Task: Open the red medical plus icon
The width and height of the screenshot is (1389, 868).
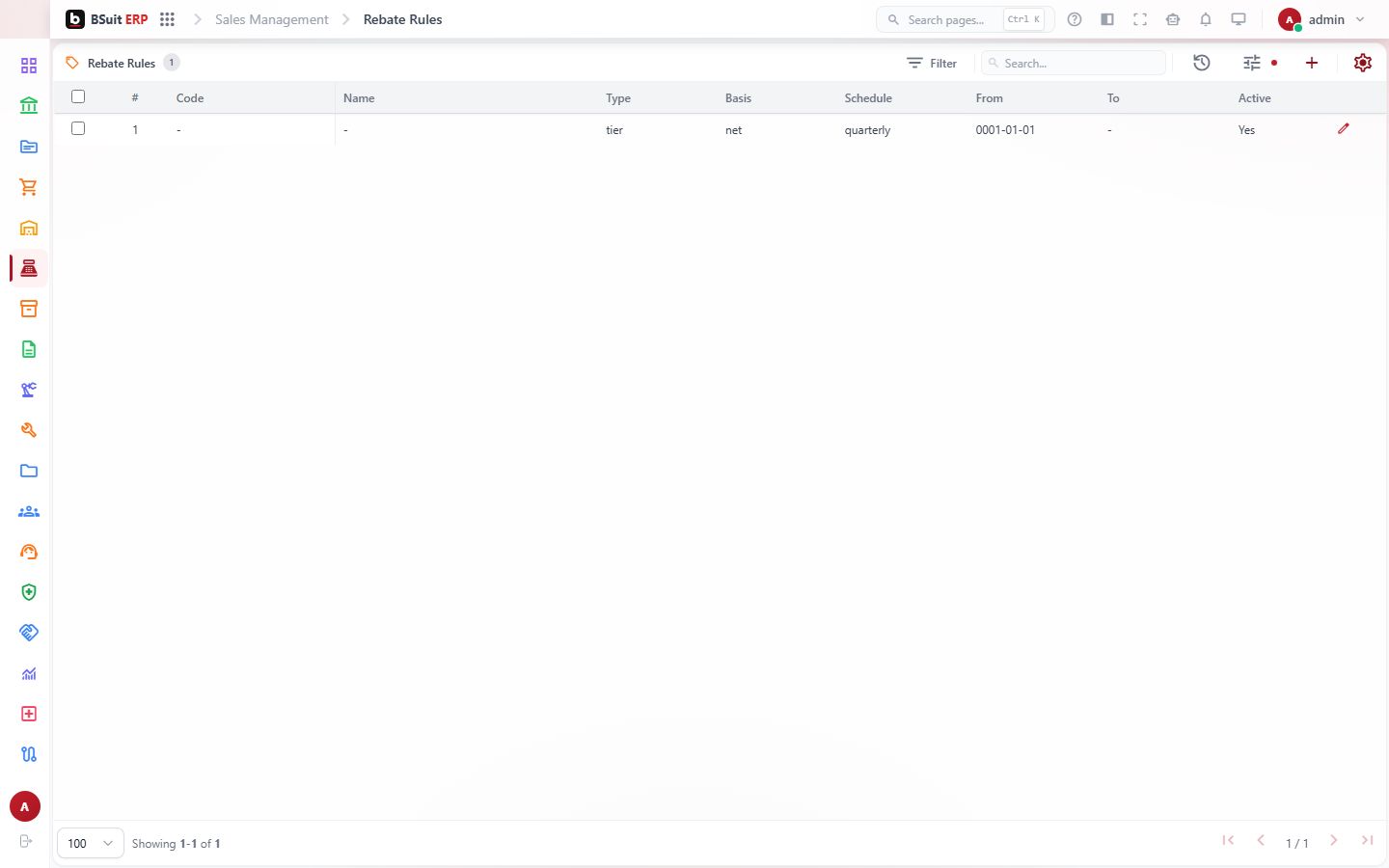Action: click(x=29, y=714)
